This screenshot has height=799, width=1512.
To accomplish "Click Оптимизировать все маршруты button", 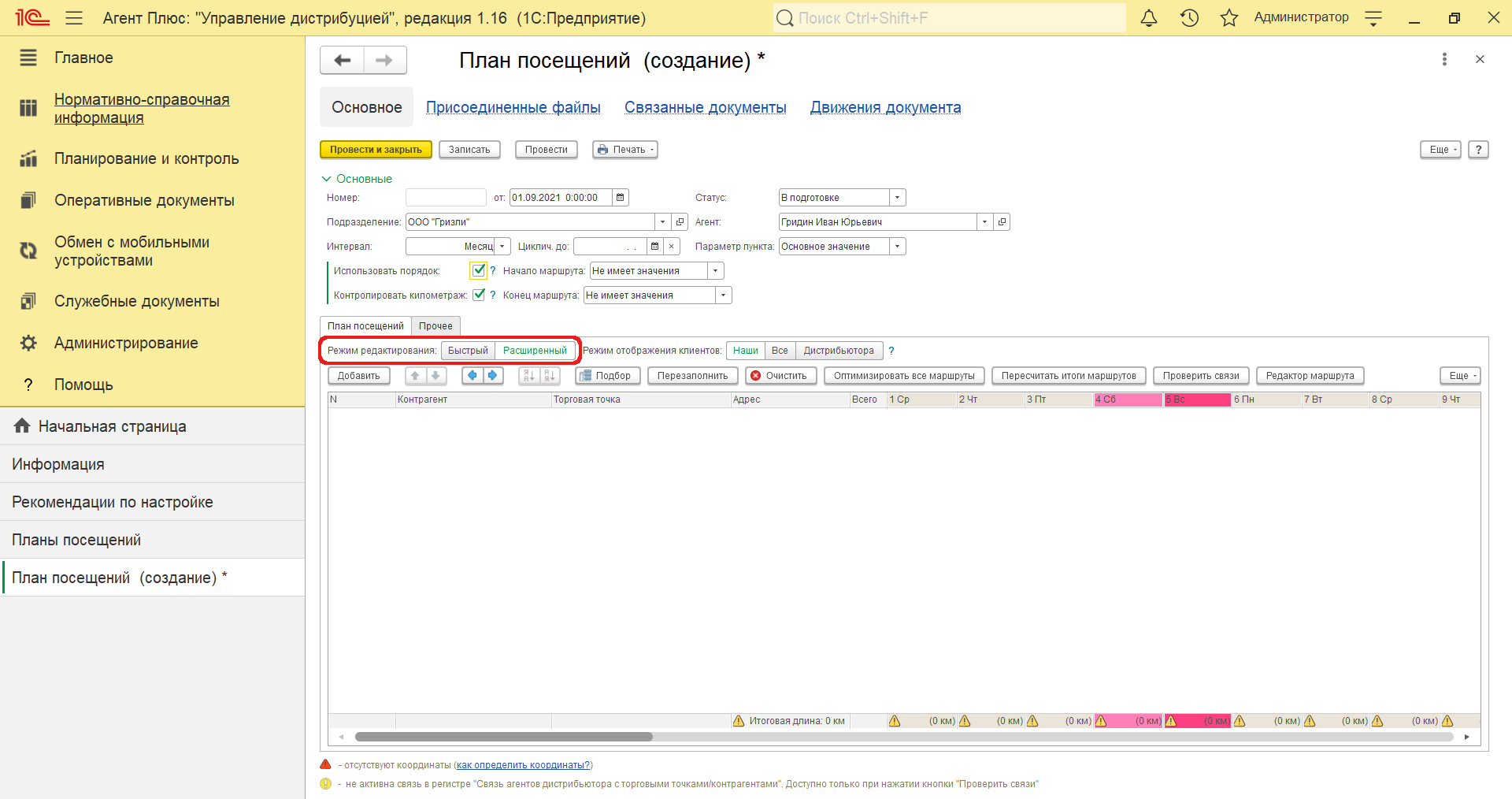I will [904, 376].
